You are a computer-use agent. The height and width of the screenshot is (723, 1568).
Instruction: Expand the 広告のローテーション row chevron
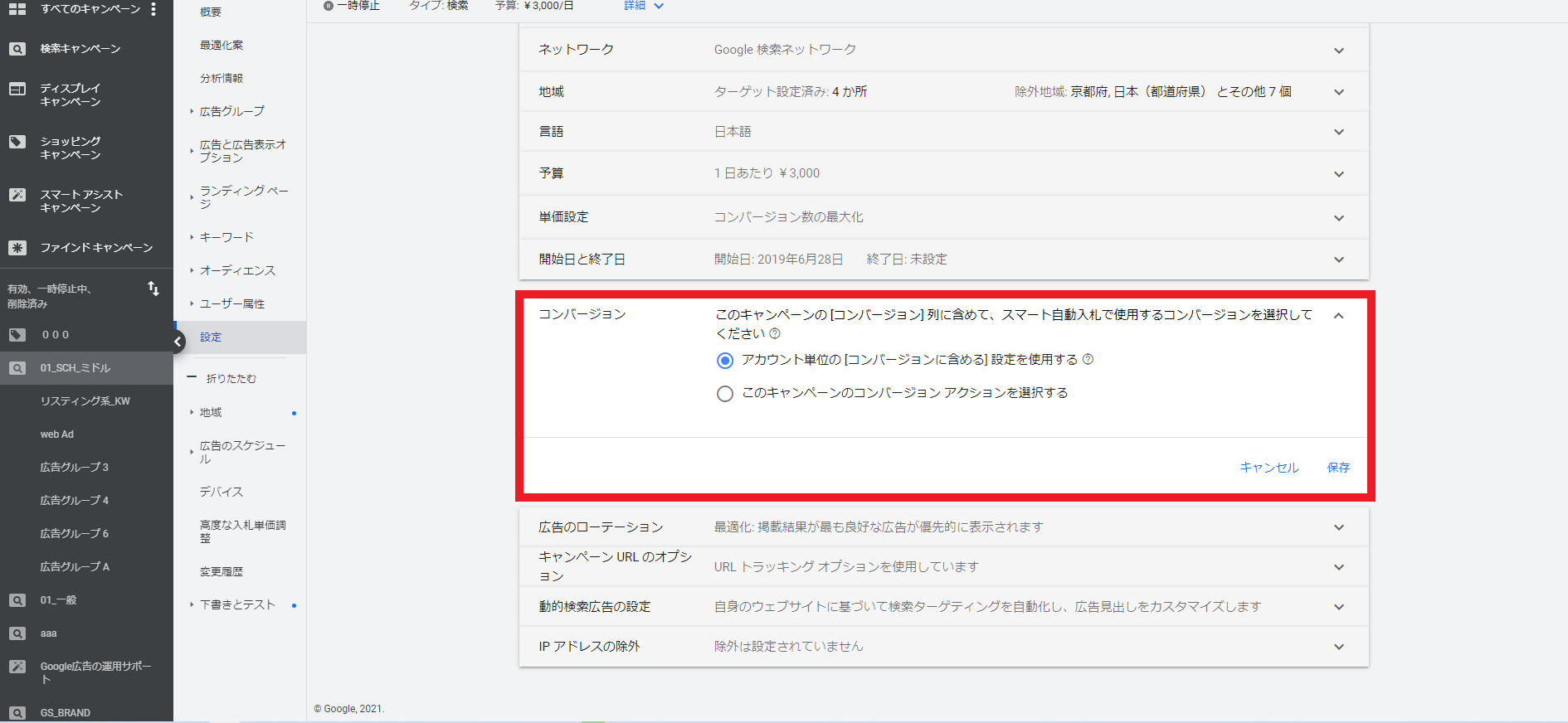pyautogui.click(x=1339, y=527)
